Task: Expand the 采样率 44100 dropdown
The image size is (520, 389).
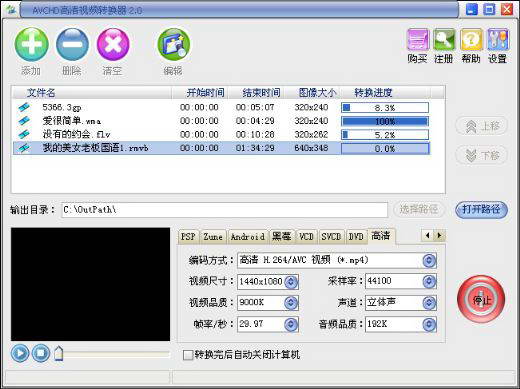Action: tap(429, 282)
